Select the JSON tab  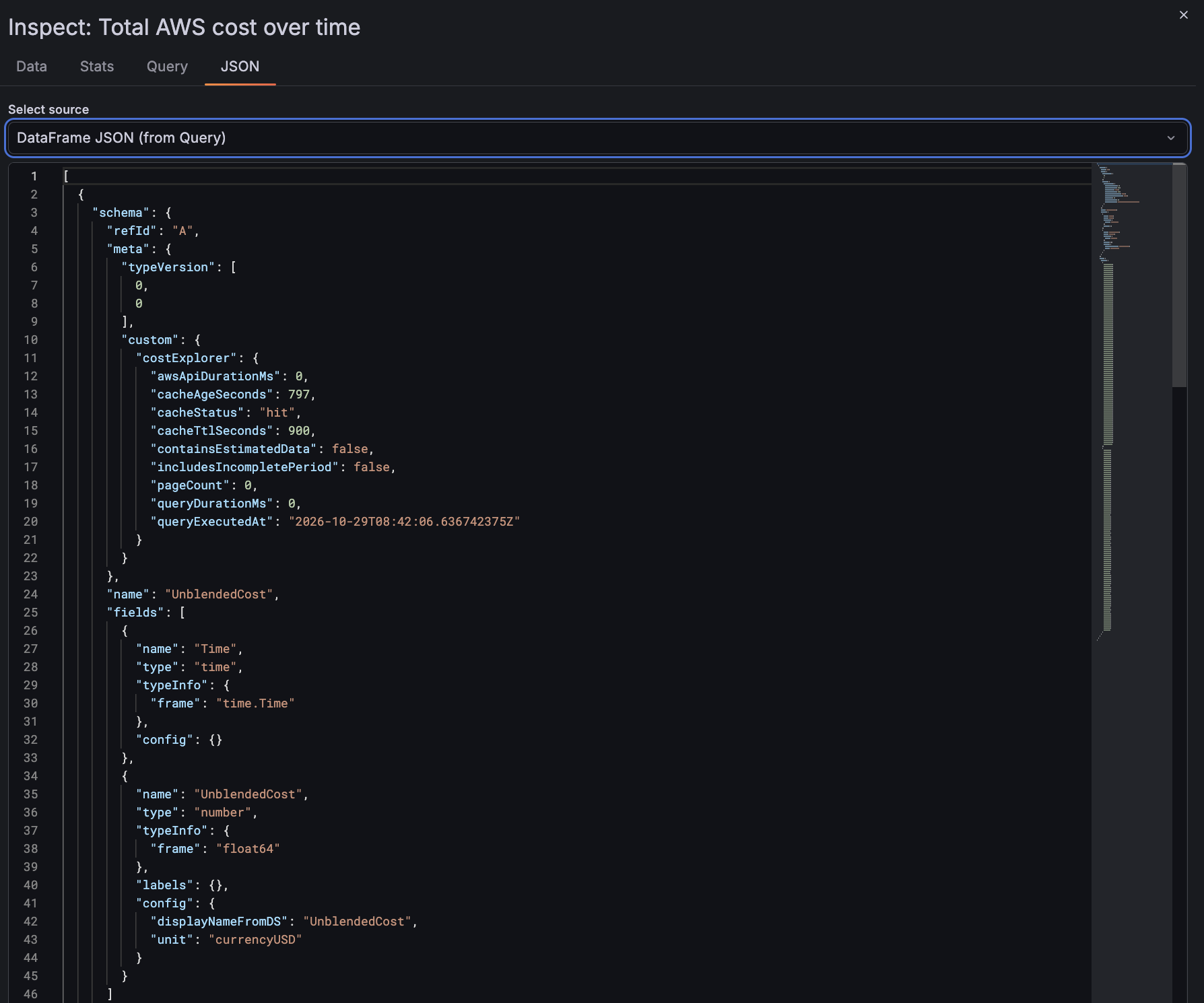coord(240,66)
